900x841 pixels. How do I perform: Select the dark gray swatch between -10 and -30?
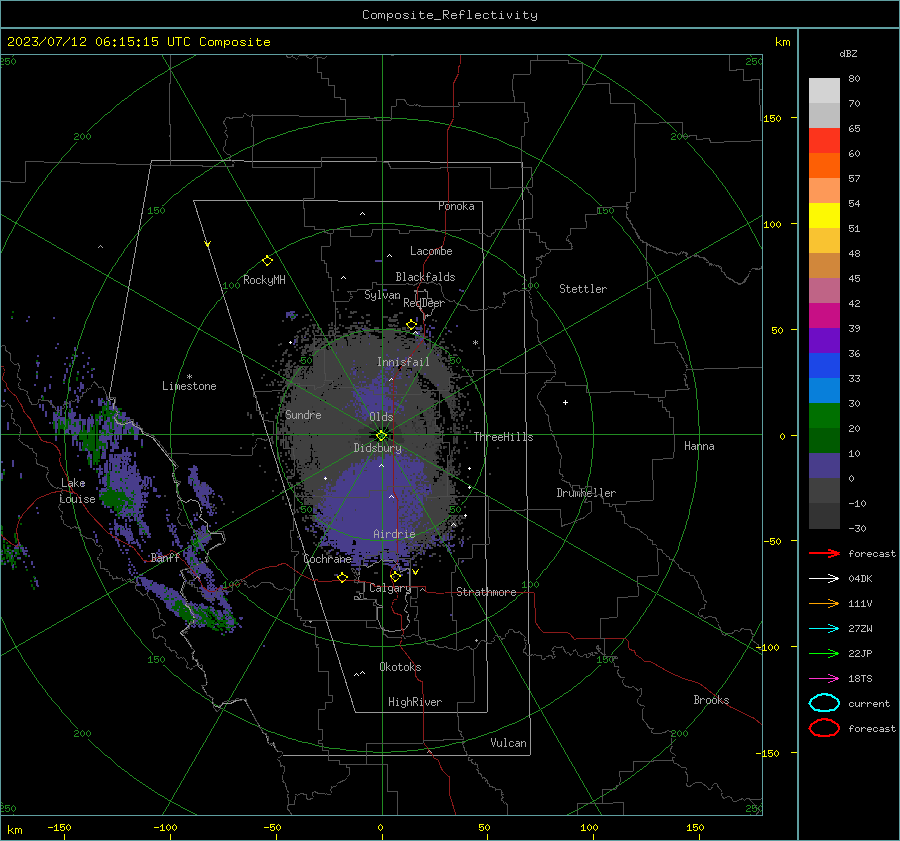(824, 516)
